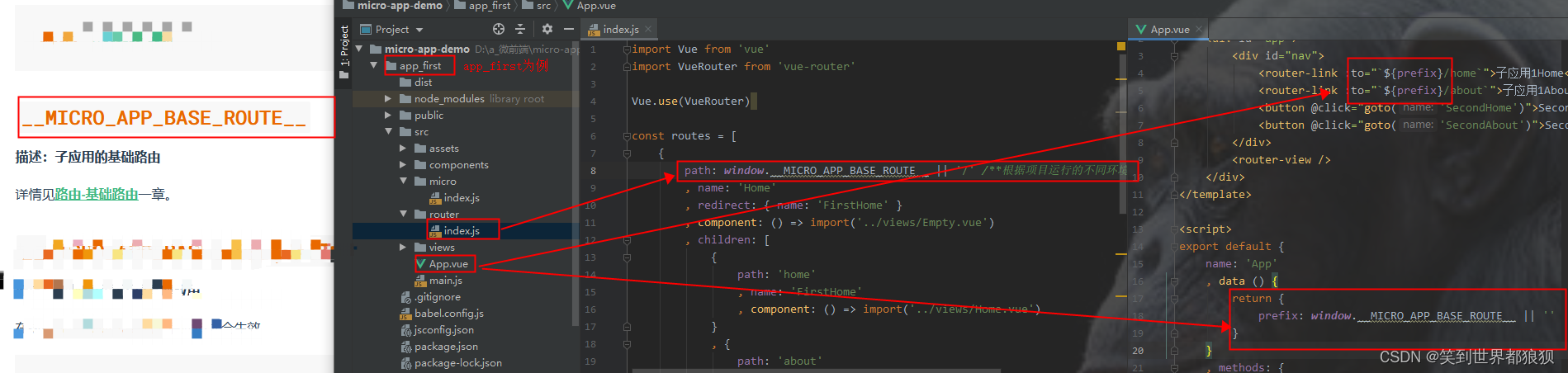Open the 路由-基础路由 link in the docs
1568x373 pixels.
click(x=97, y=194)
